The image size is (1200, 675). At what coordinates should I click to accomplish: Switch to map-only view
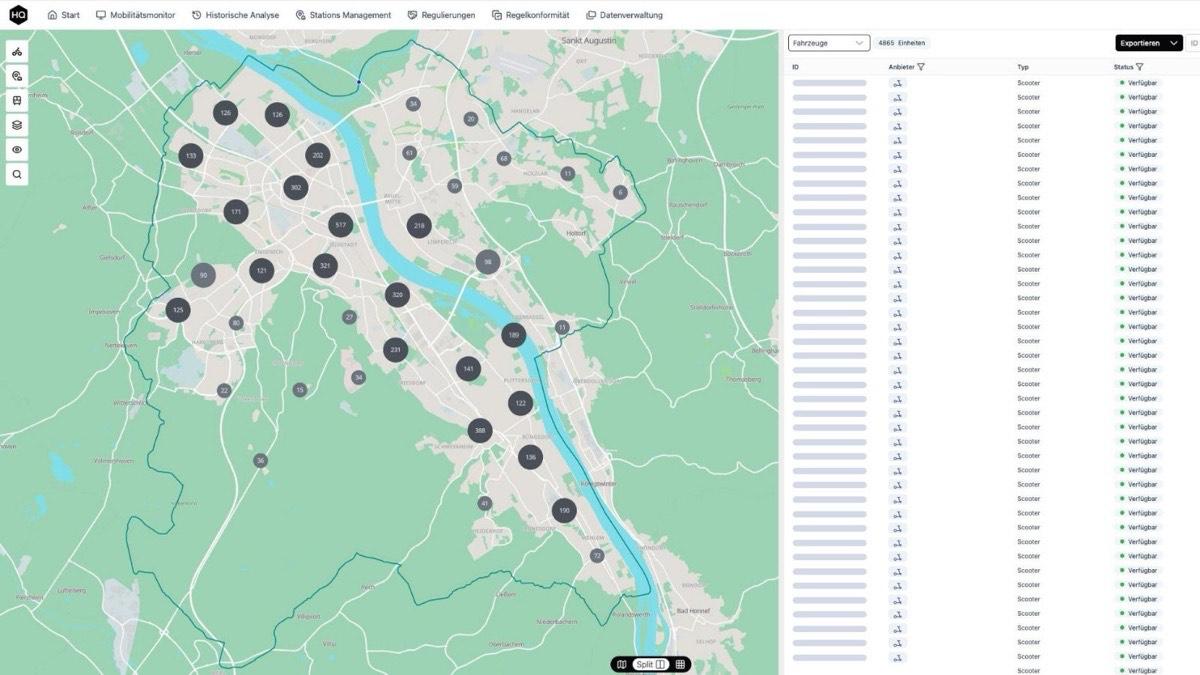click(622, 664)
